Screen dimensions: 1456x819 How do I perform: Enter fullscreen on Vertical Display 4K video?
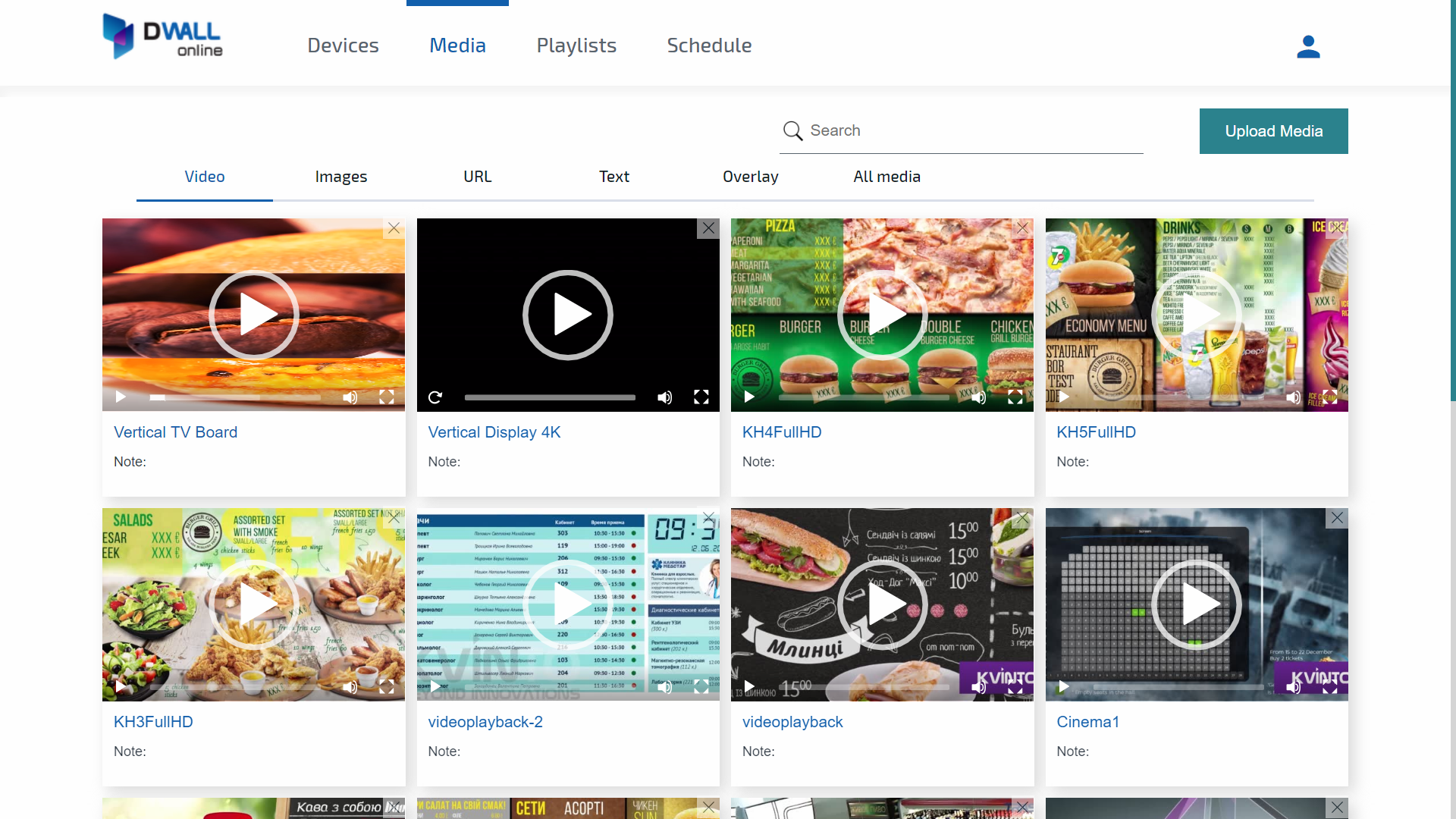click(x=701, y=397)
